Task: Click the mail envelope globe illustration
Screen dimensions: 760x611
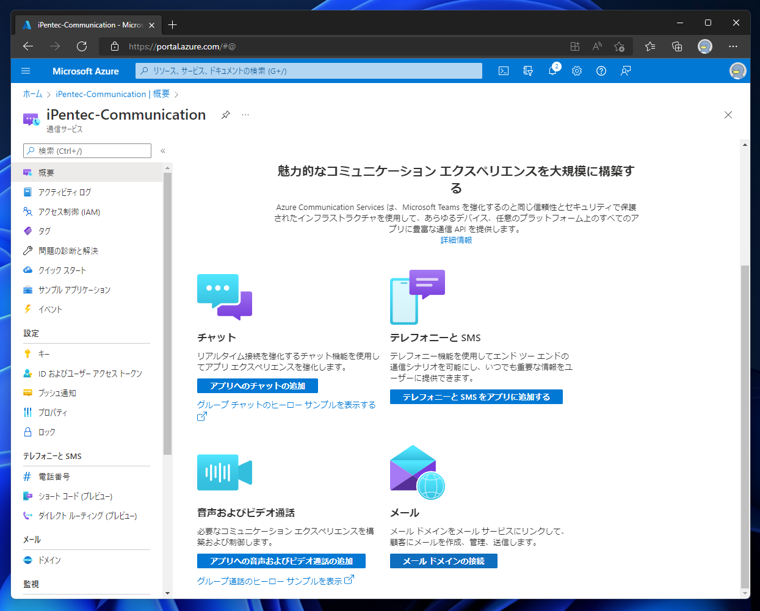Action: [417, 472]
